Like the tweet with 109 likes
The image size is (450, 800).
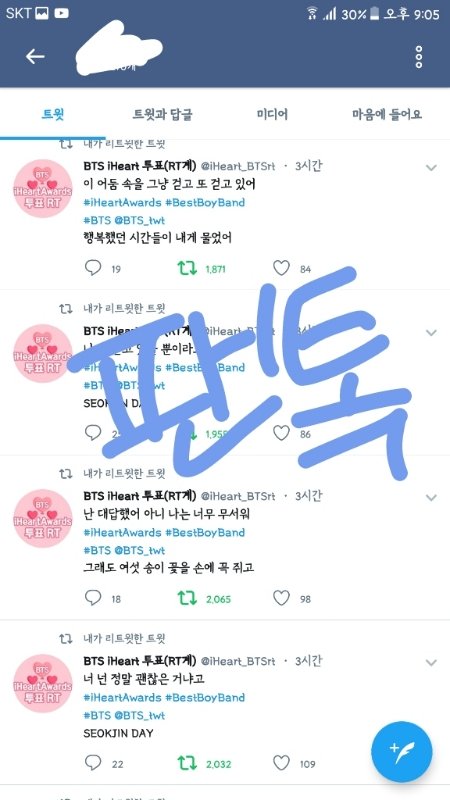tap(281, 763)
